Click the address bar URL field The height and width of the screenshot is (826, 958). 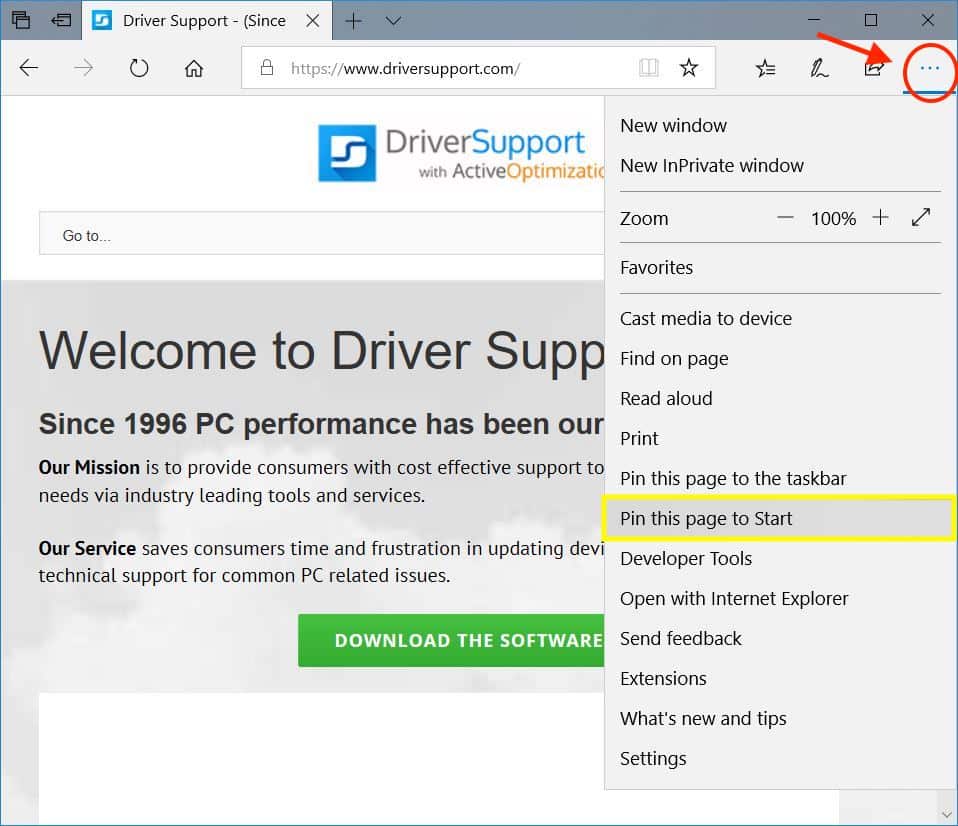click(x=450, y=68)
